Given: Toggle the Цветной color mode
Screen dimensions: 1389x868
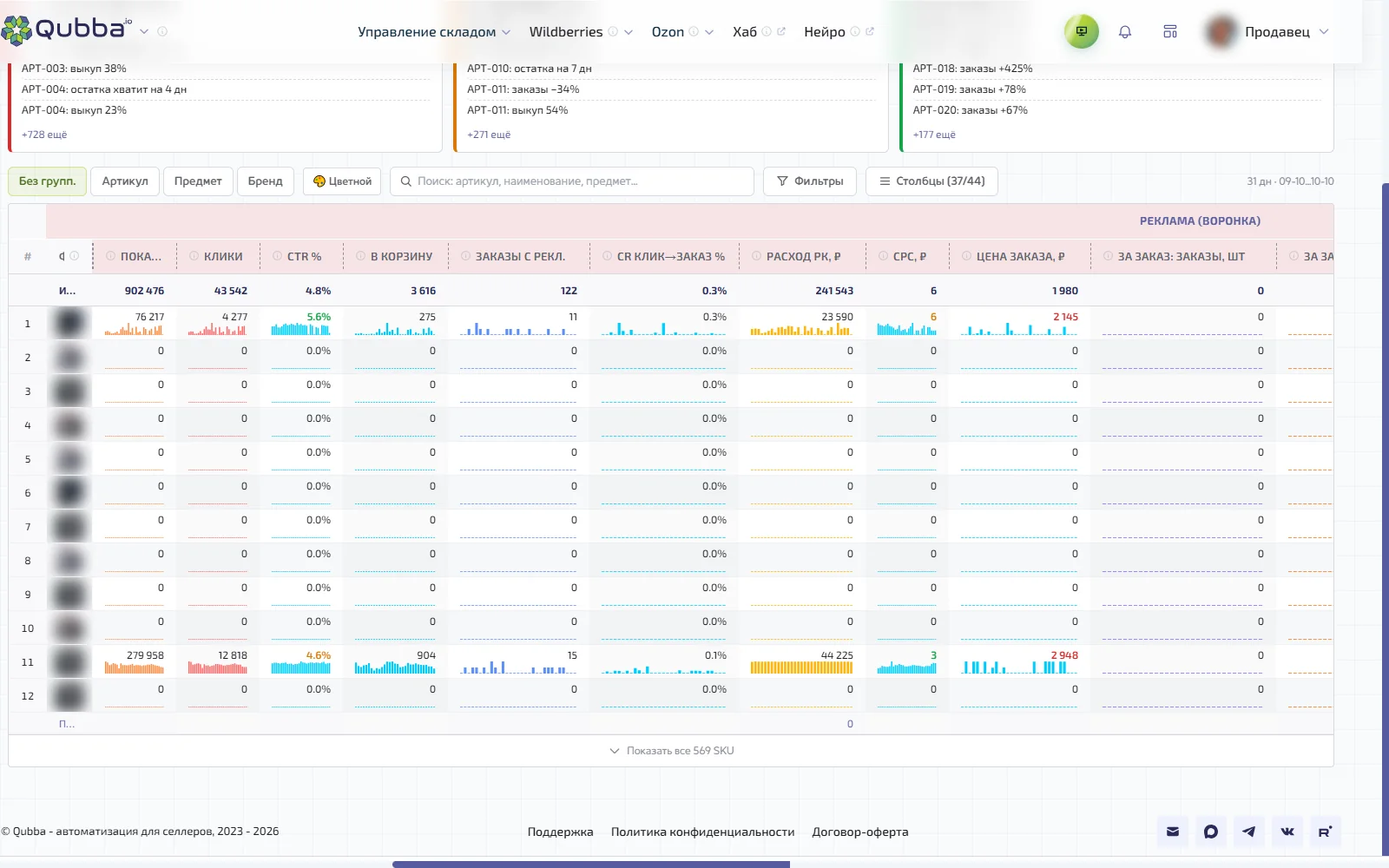Looking at the screenshot, I should pos(342,181).
